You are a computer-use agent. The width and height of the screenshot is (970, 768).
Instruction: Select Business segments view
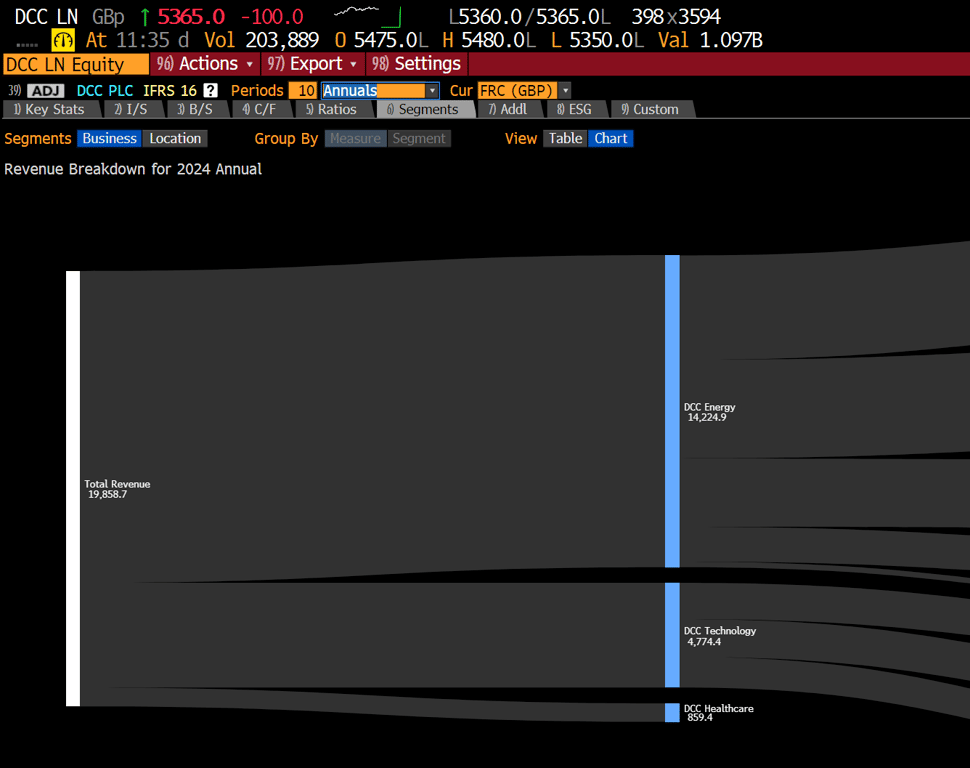[109, 139]
